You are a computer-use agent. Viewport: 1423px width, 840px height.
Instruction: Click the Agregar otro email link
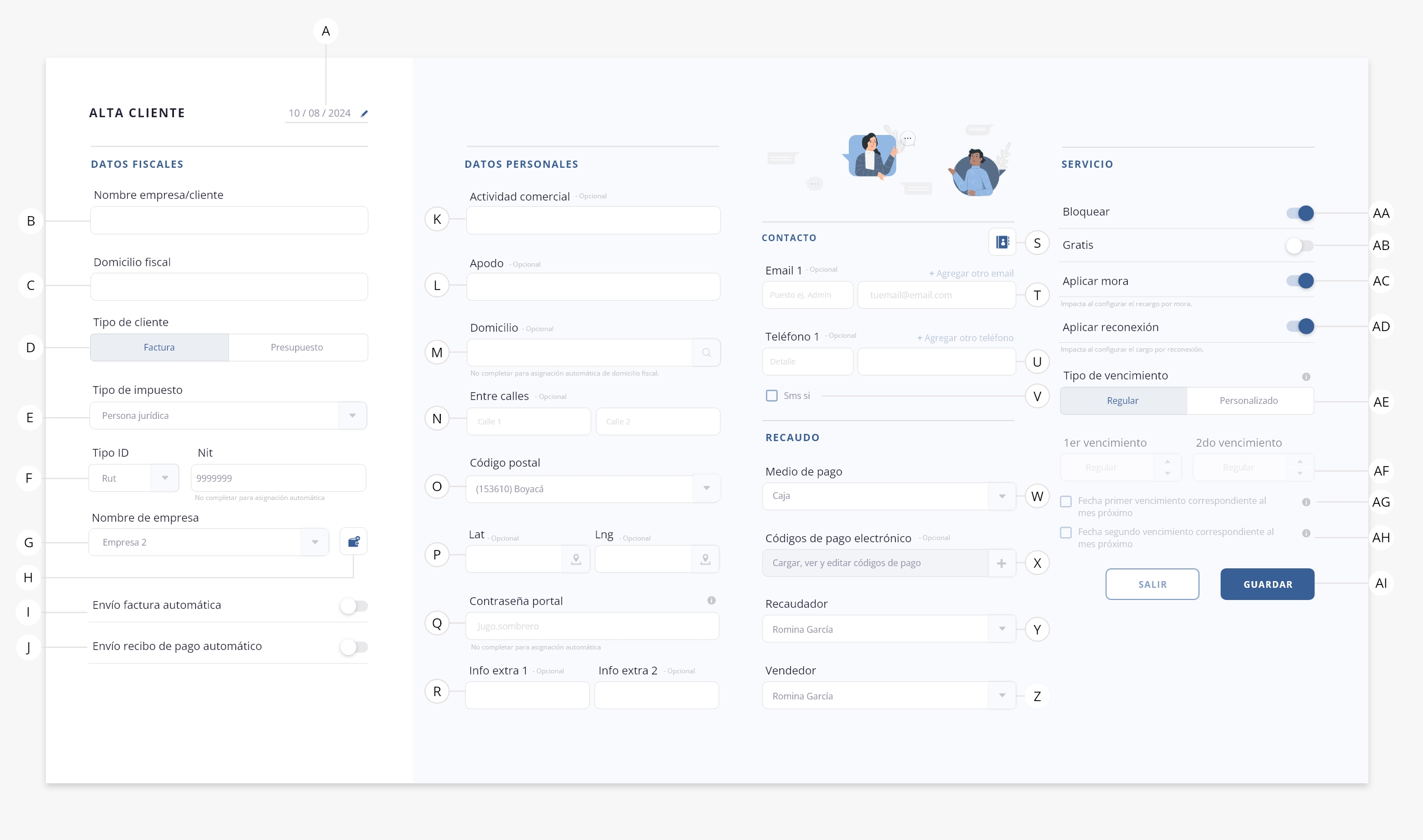[971, 273]
